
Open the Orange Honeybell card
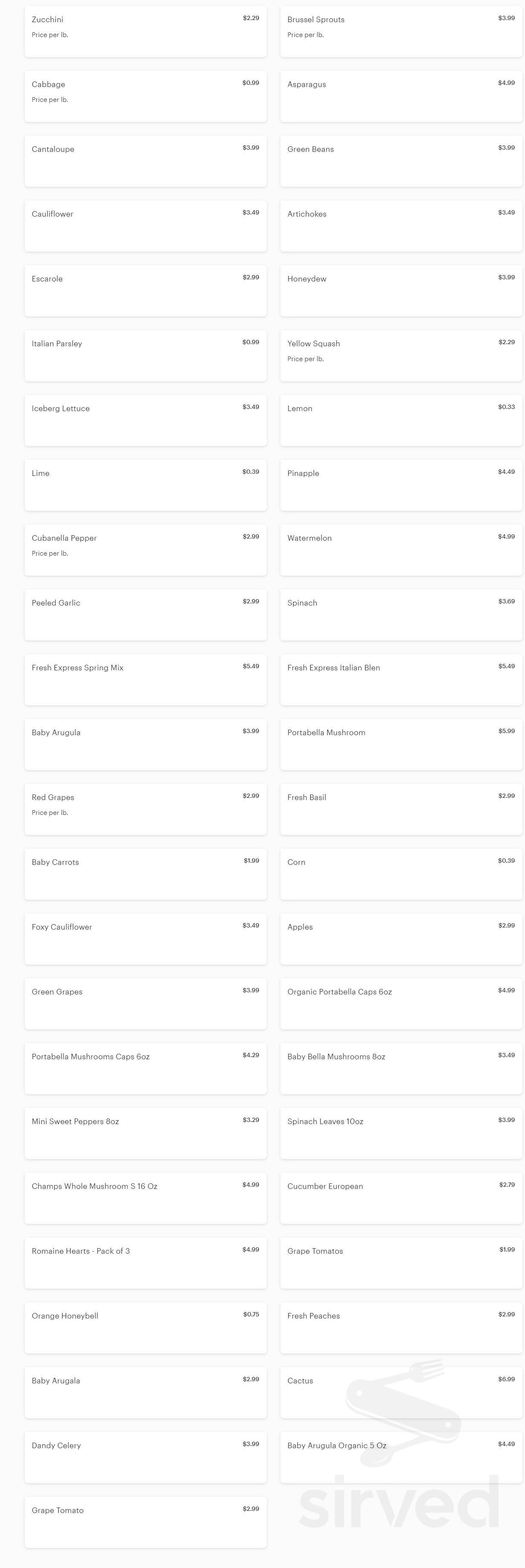click(x=145, y=1328)
